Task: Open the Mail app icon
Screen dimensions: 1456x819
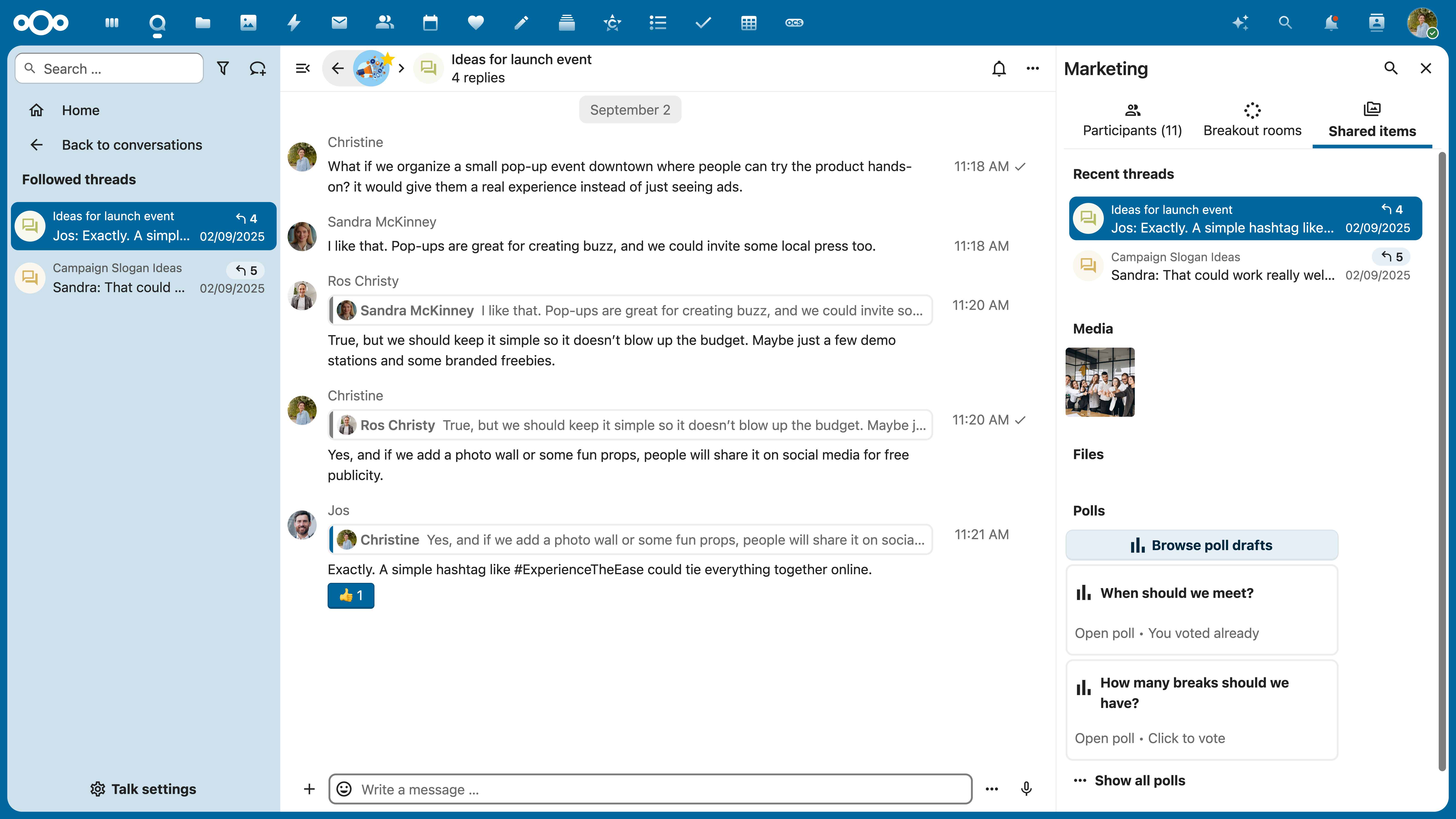Action: click(x=339, y=23)
